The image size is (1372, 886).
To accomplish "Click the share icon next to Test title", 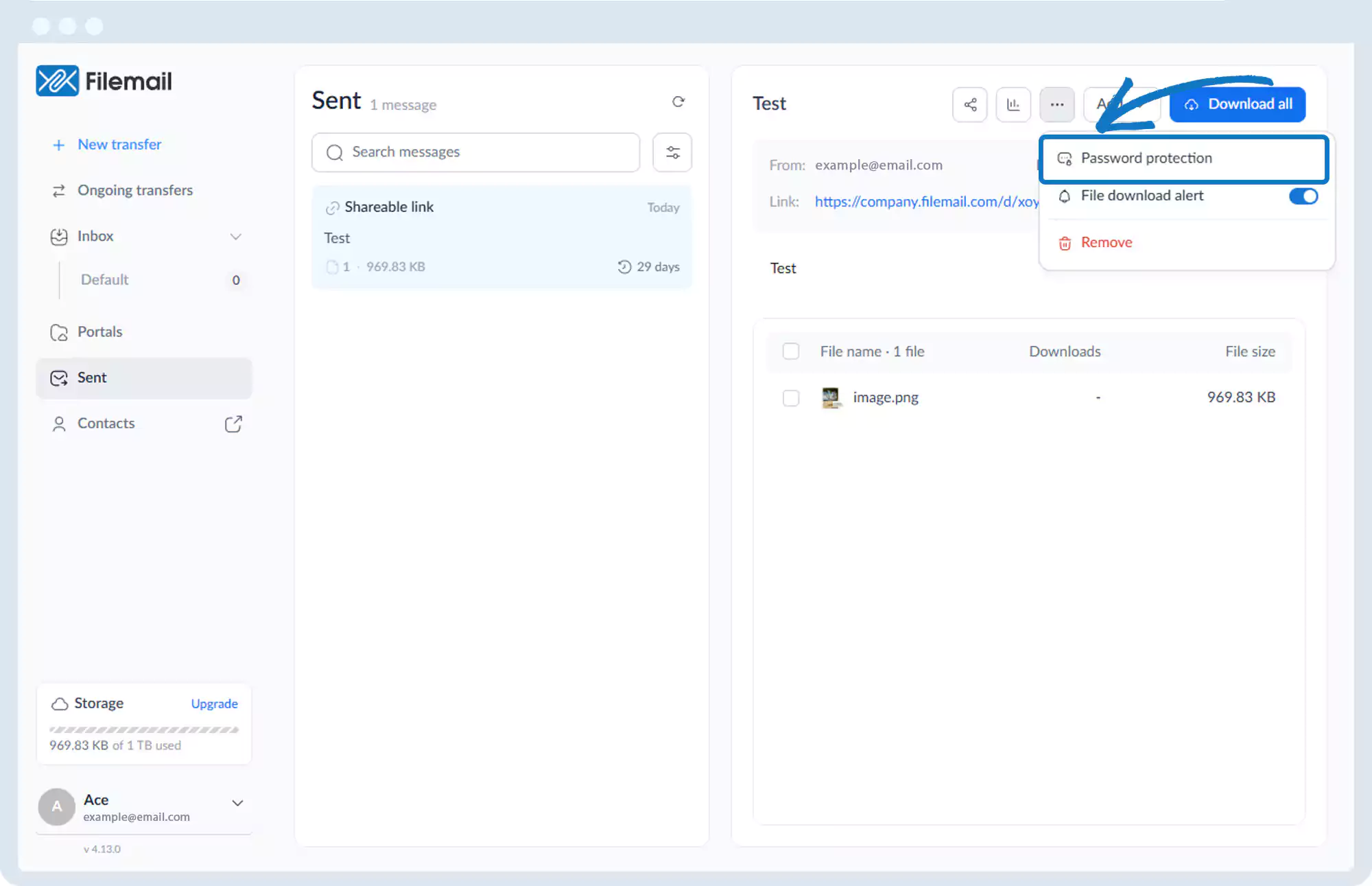I will pyautogui.click(x=969, y=104).
